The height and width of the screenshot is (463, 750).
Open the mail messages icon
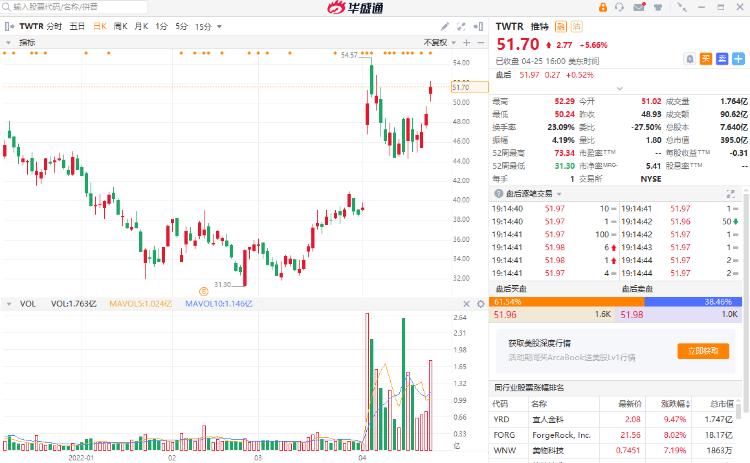639,7
